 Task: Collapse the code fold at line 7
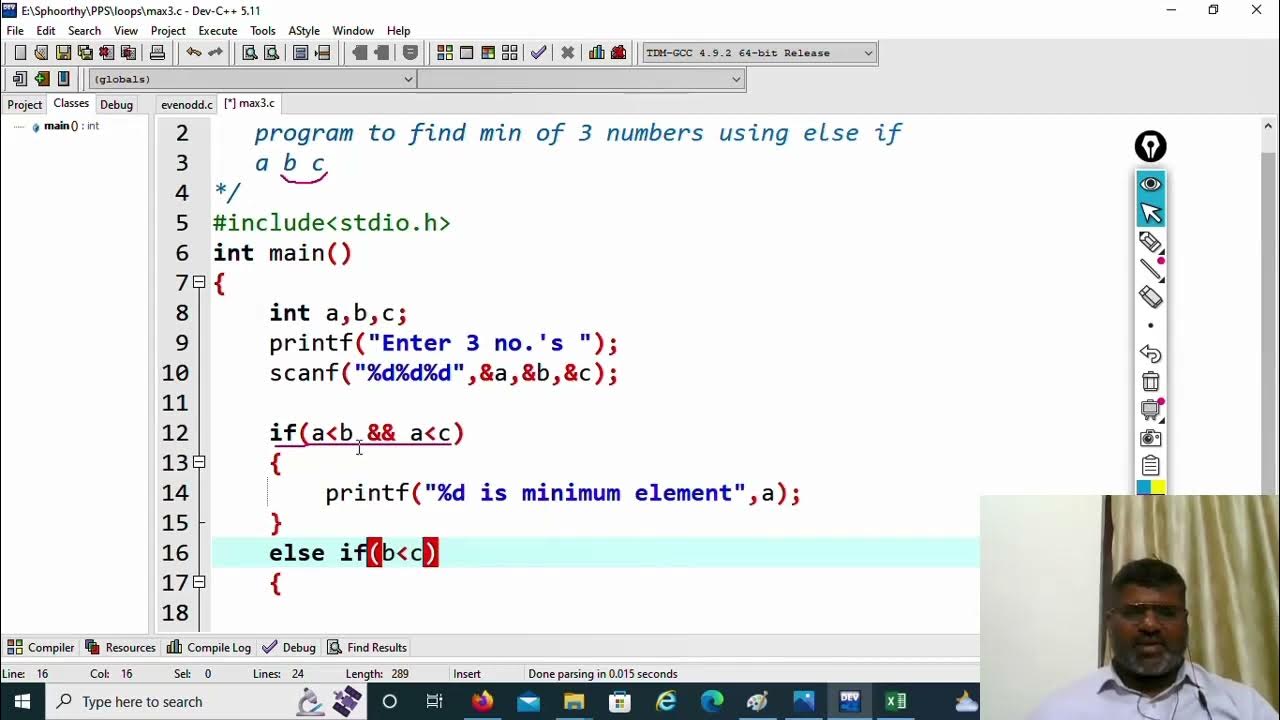click(199, 283)
